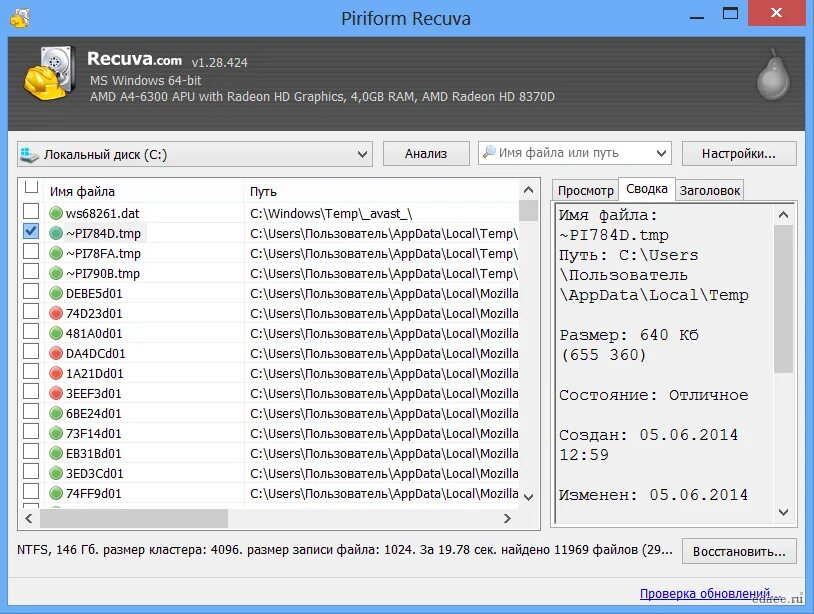Image resolution: width=814 pixels, height=614 pixels.
Task: Select the EB31Bd01 file row name
Action: point(93,454)
